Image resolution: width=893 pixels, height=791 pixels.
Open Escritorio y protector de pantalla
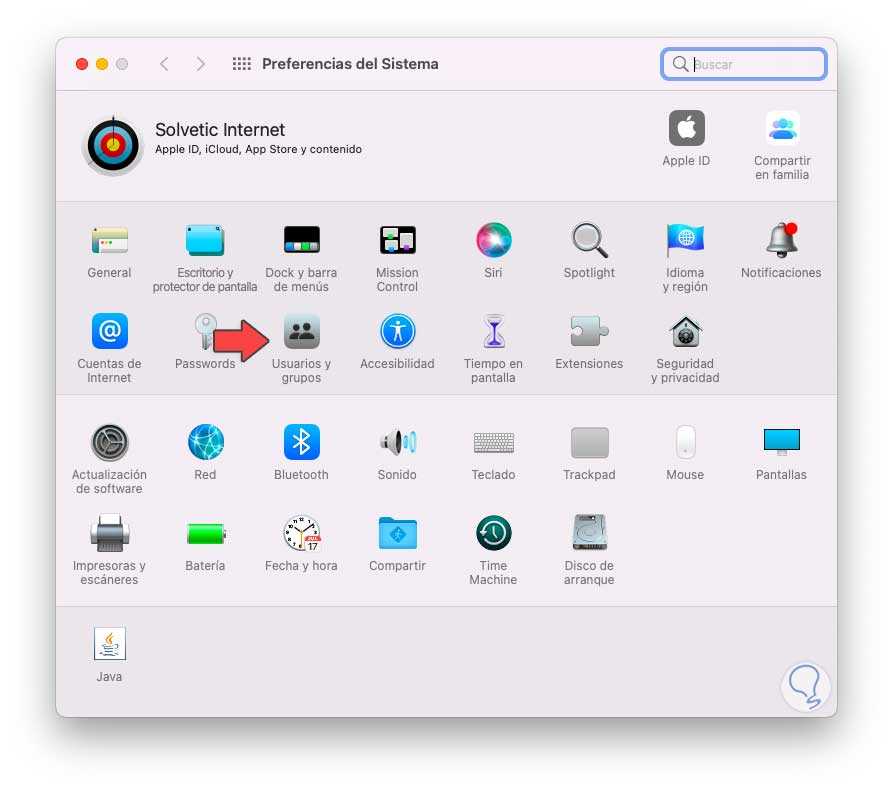click(x=205, y=240)
